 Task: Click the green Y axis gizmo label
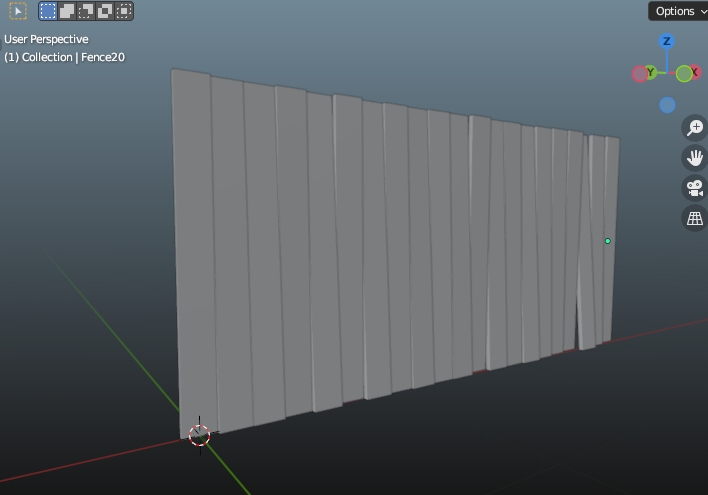[650, 72]
